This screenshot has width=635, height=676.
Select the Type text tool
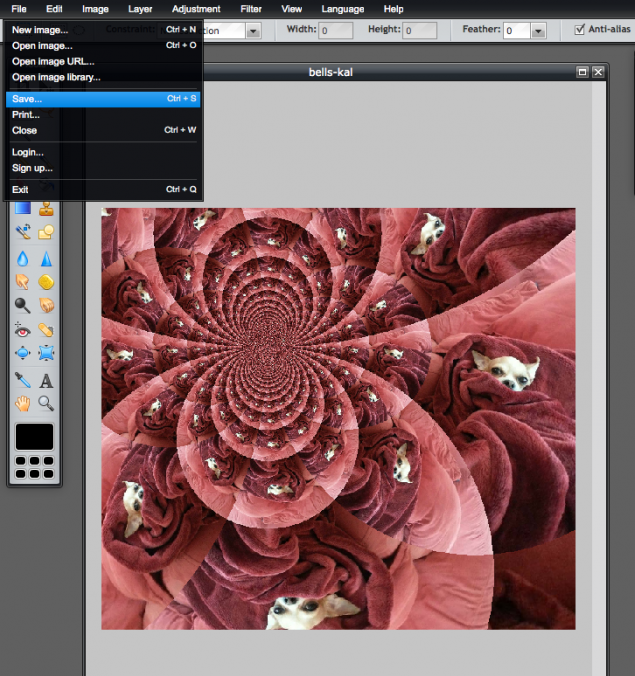click(x=46, y=381)
